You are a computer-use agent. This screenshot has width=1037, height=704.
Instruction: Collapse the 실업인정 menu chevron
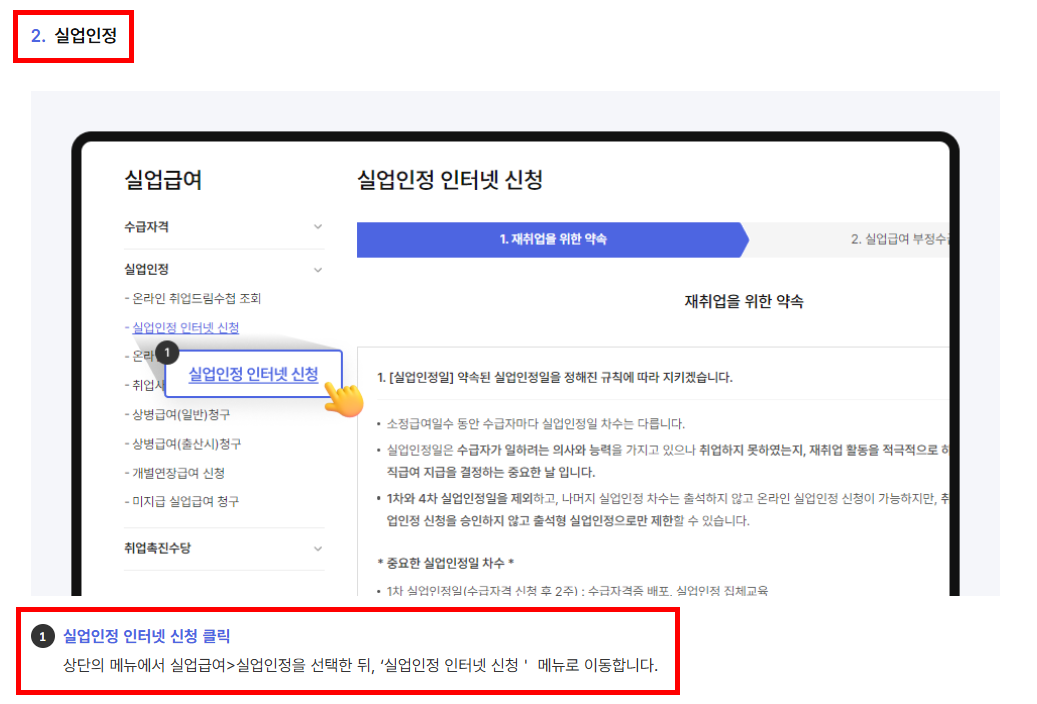click(319, 269)
